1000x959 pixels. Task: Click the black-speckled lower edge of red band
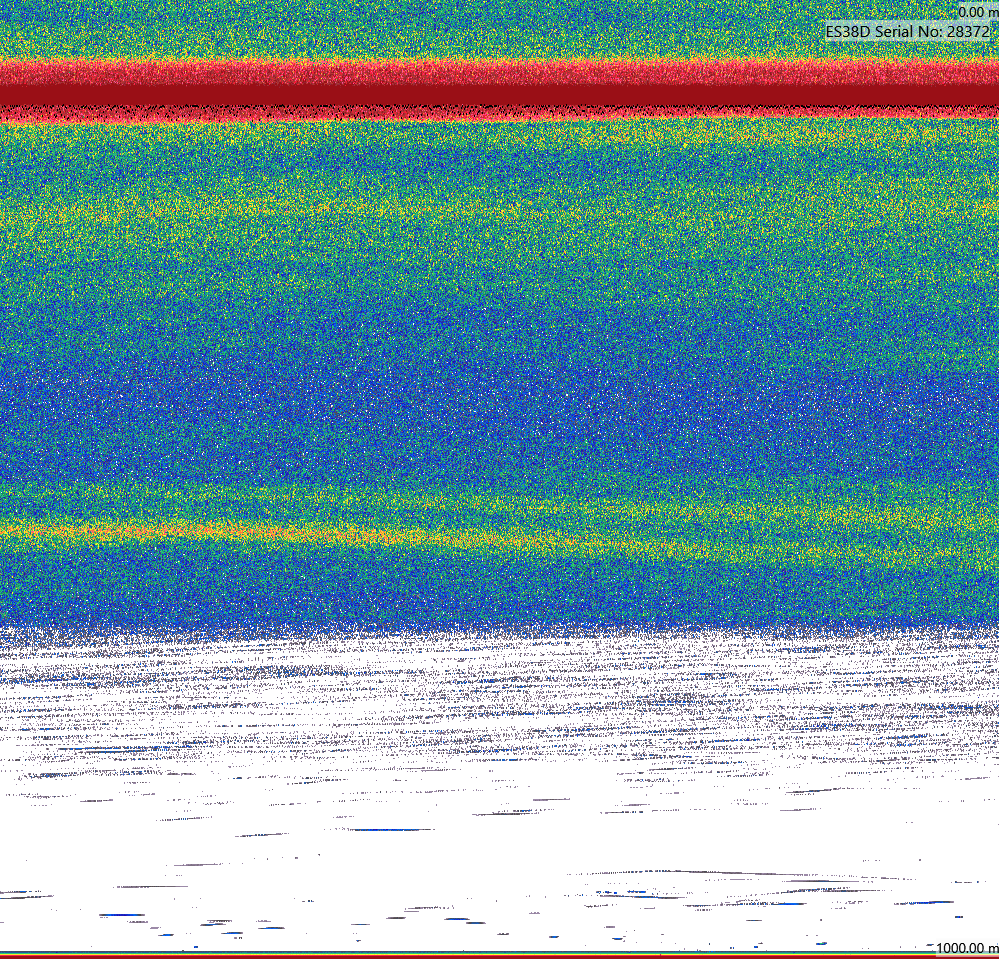click(x=500, y=112)
